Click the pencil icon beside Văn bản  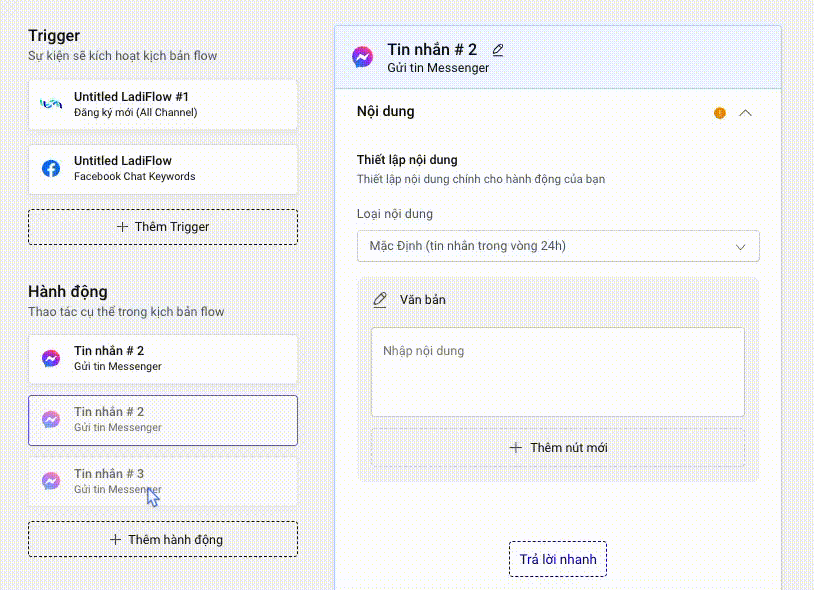pyautogui.click(x=379, y=299)
